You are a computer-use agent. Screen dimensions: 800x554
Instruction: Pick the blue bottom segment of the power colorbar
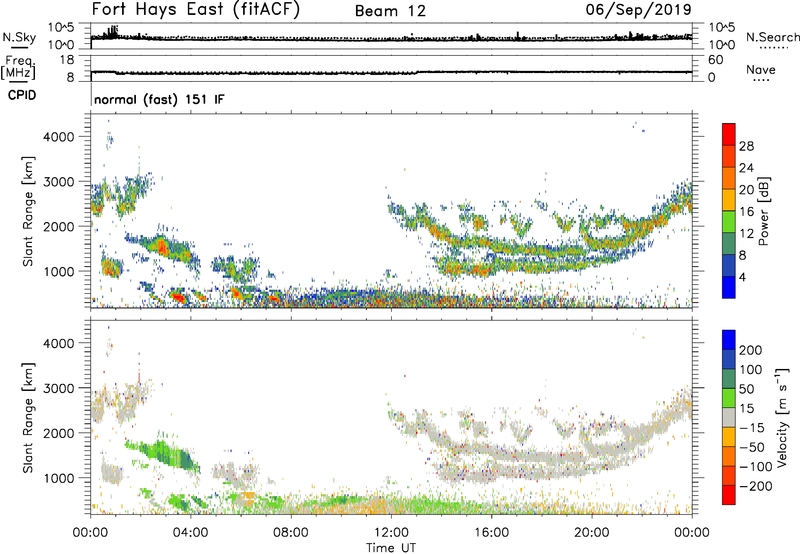click(x=729, y=287)
